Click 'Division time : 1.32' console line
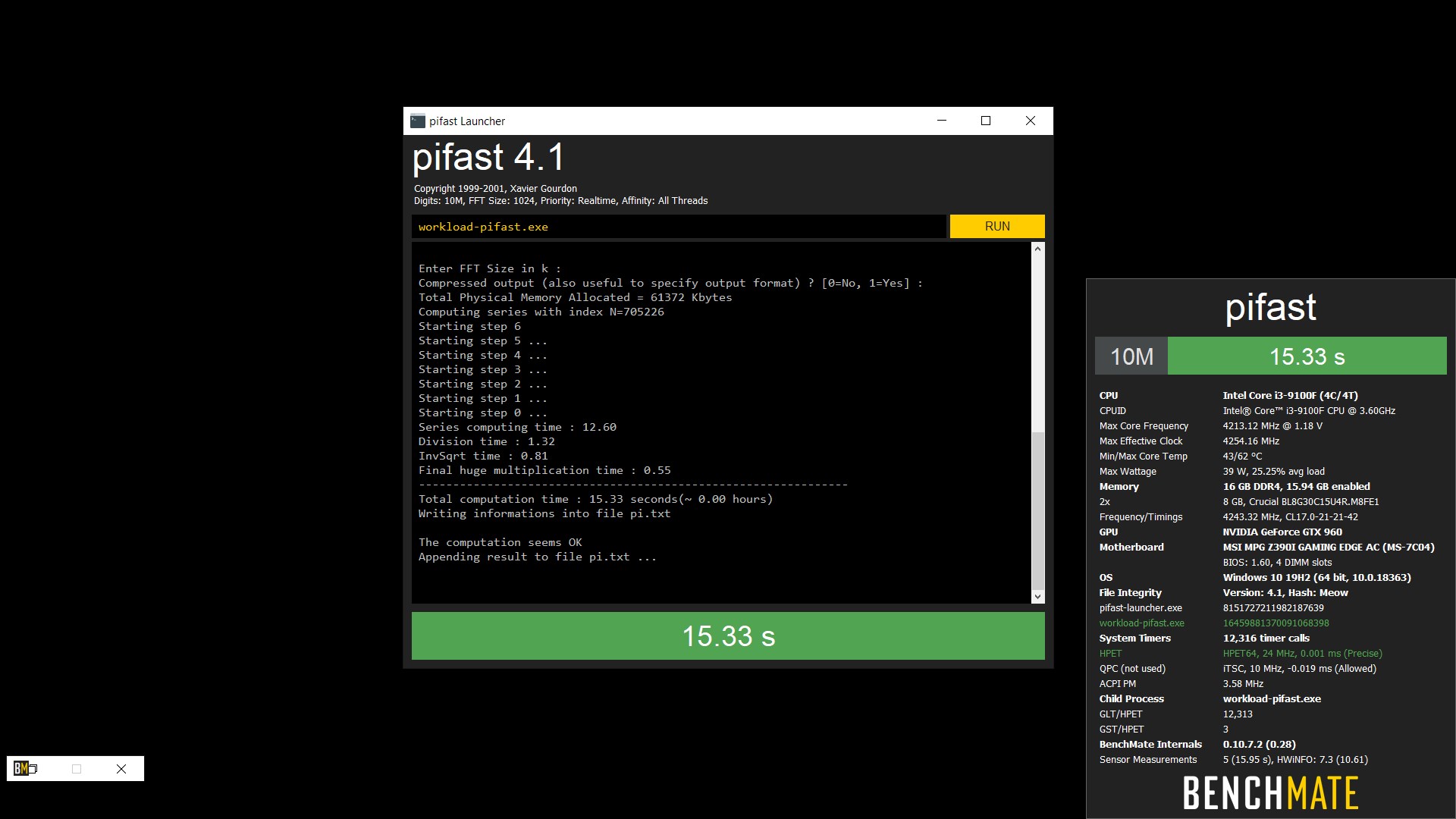1456x819 pixels. (487, 441)
